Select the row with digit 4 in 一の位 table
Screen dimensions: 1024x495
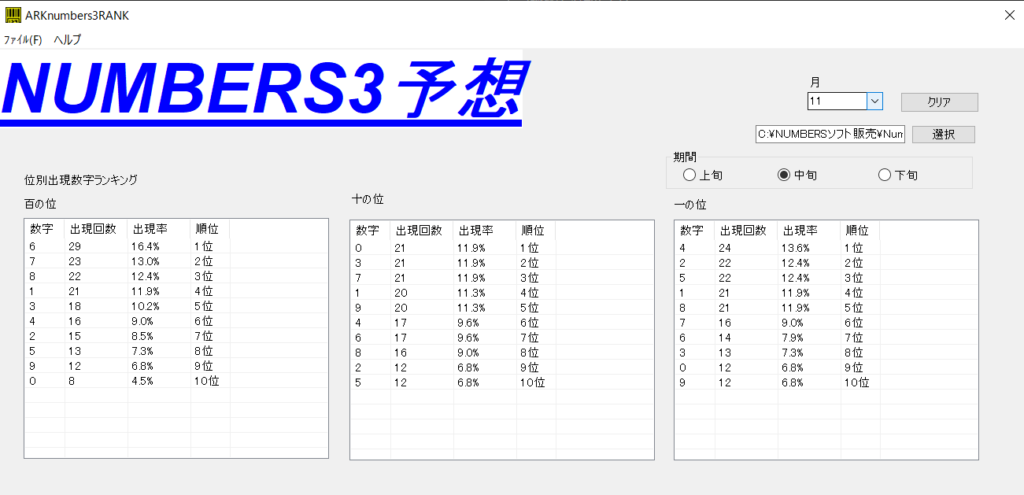pyautogui.click(x=760, y=247)
